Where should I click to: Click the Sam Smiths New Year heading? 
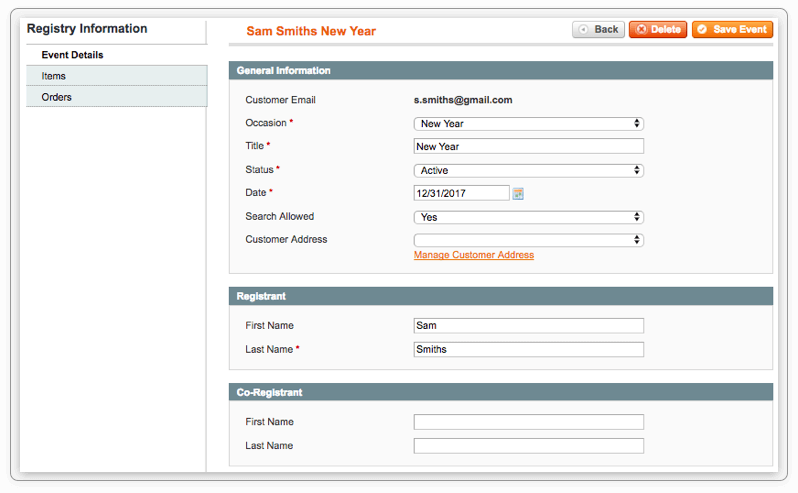(311, 31)
